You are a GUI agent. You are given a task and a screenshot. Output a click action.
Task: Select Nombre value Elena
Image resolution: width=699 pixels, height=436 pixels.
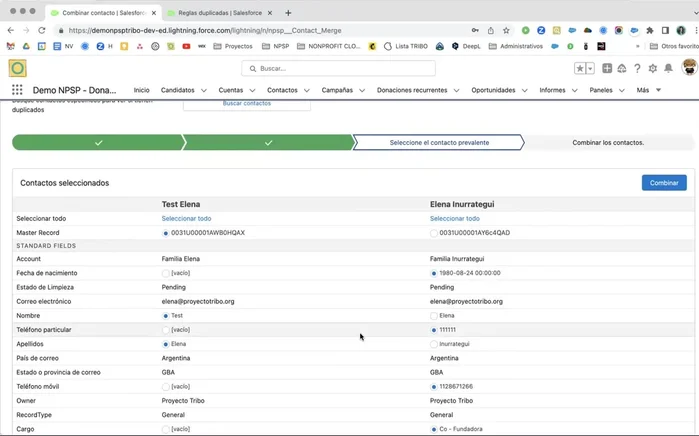434,316
